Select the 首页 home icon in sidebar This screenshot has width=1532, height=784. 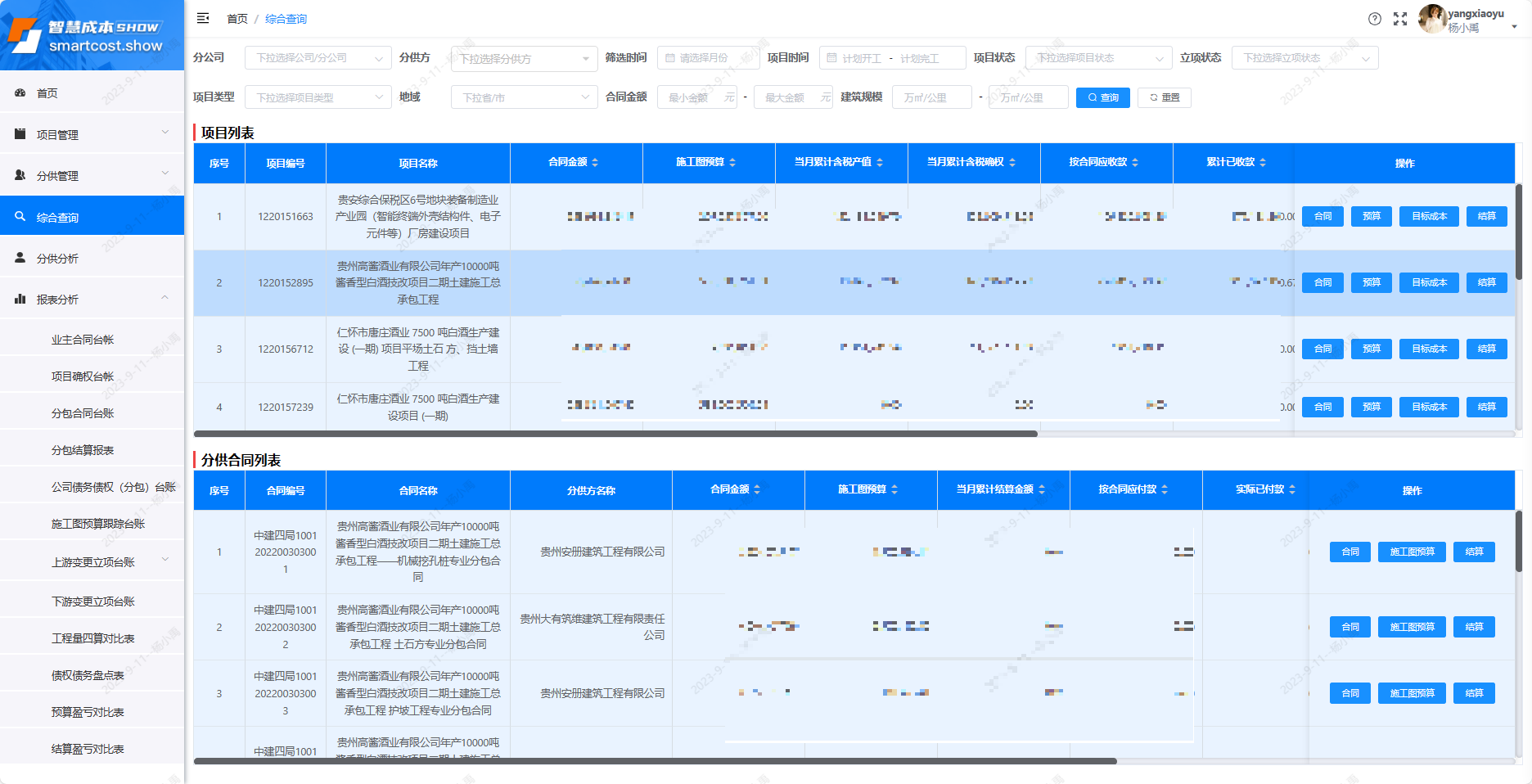[x=20, y=92]
